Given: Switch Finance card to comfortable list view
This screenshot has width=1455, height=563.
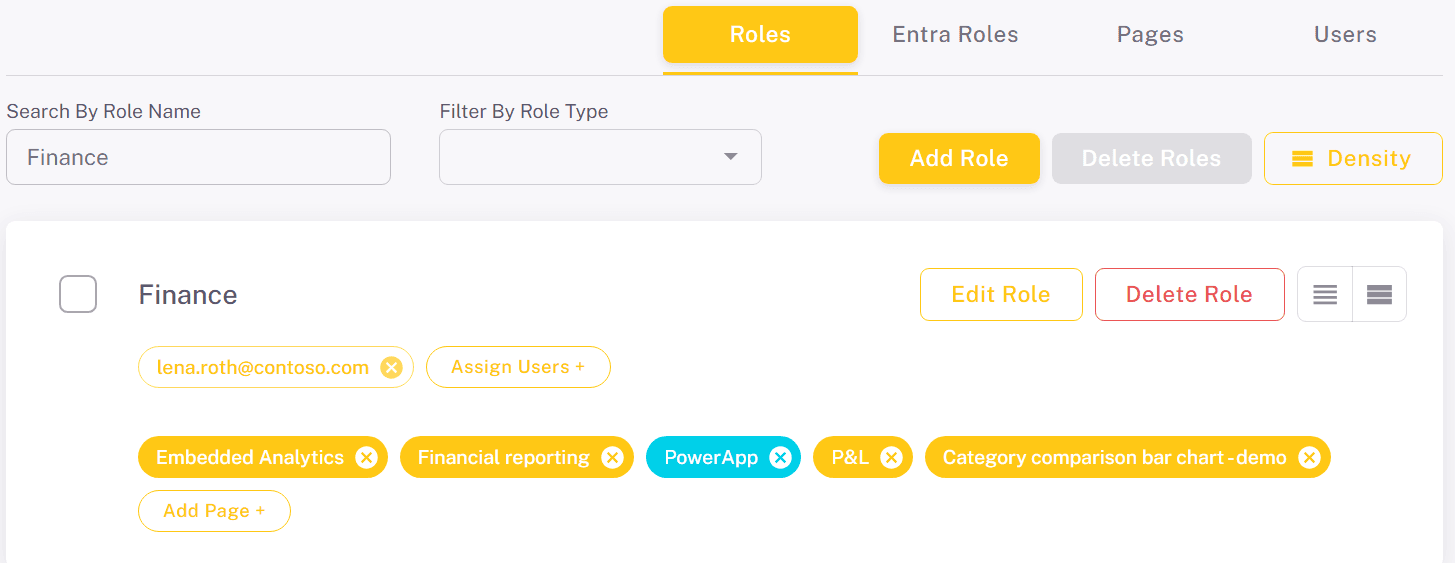Looking at the screenshot, I should (1379, 294).
